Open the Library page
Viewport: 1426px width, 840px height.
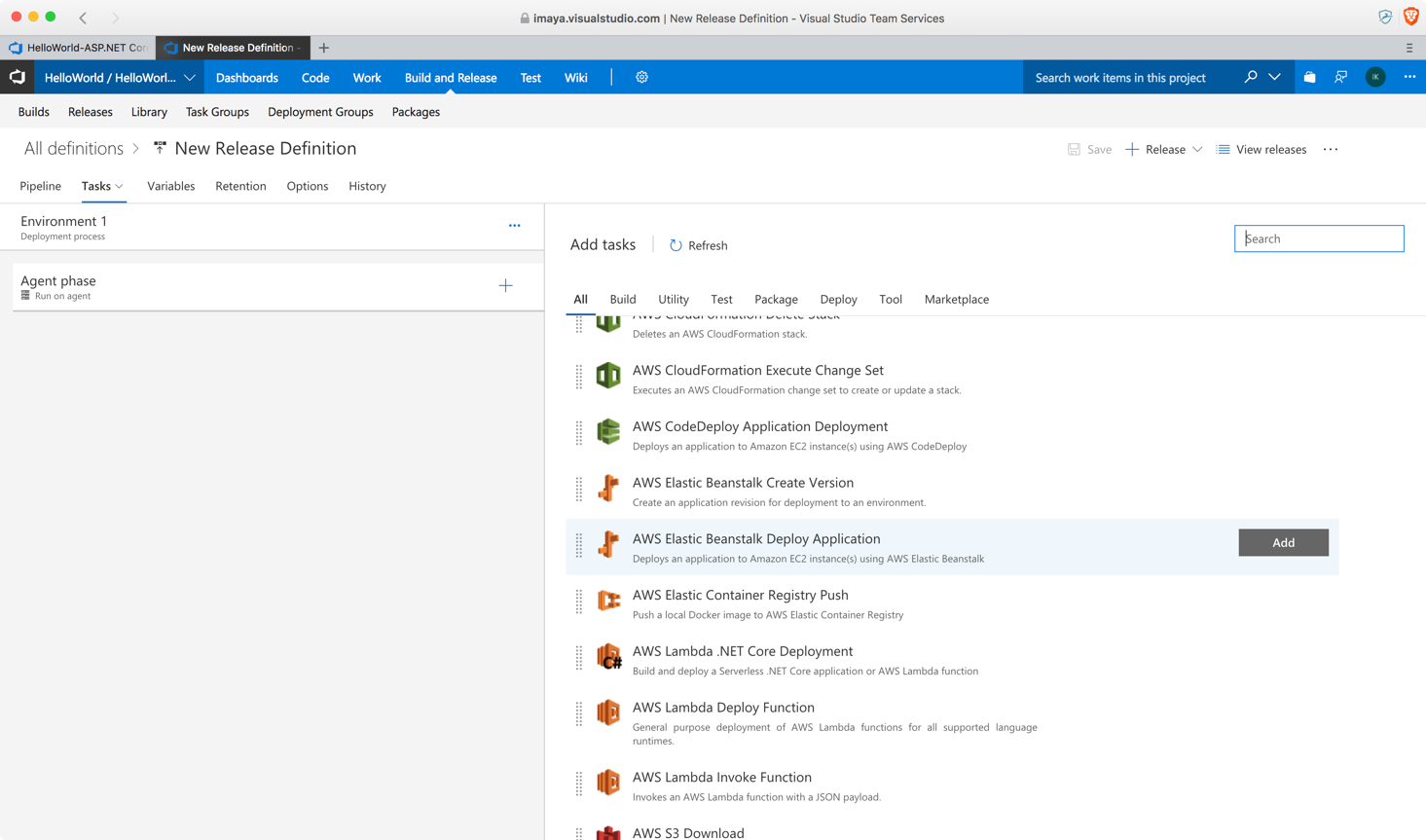click(x=149, y=112)
